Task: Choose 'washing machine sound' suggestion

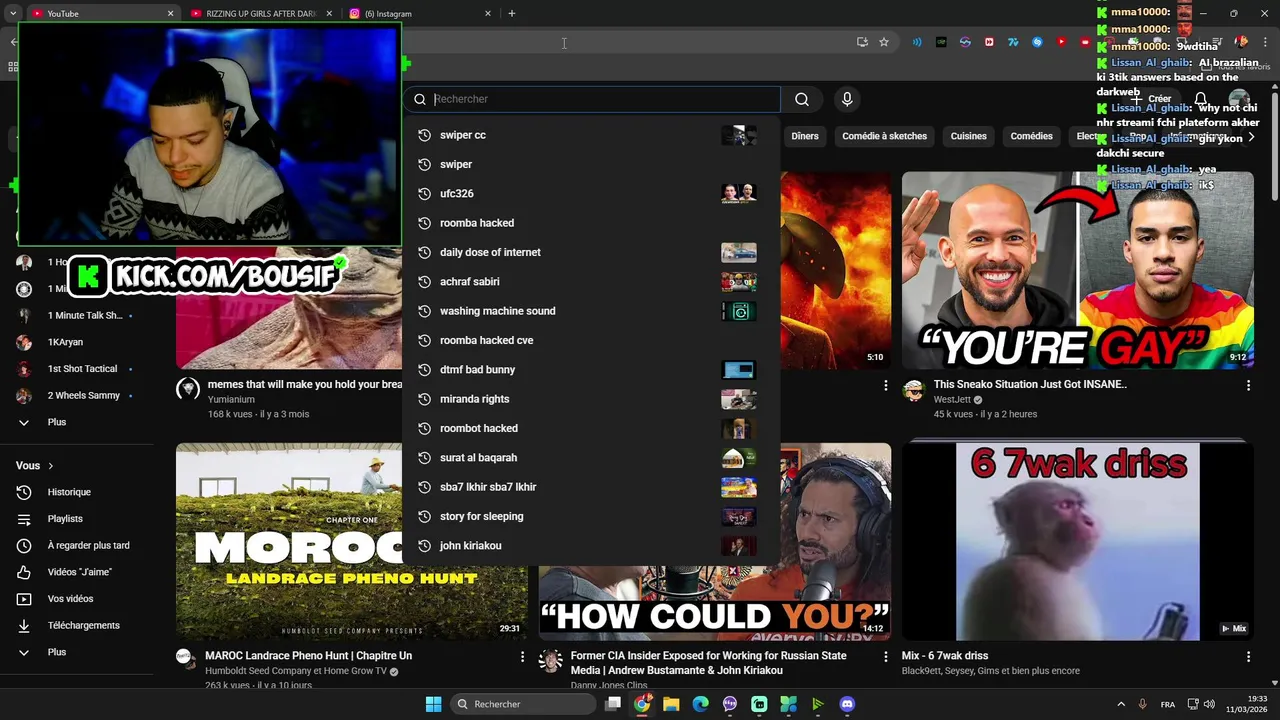Action: tap(592, 311)
